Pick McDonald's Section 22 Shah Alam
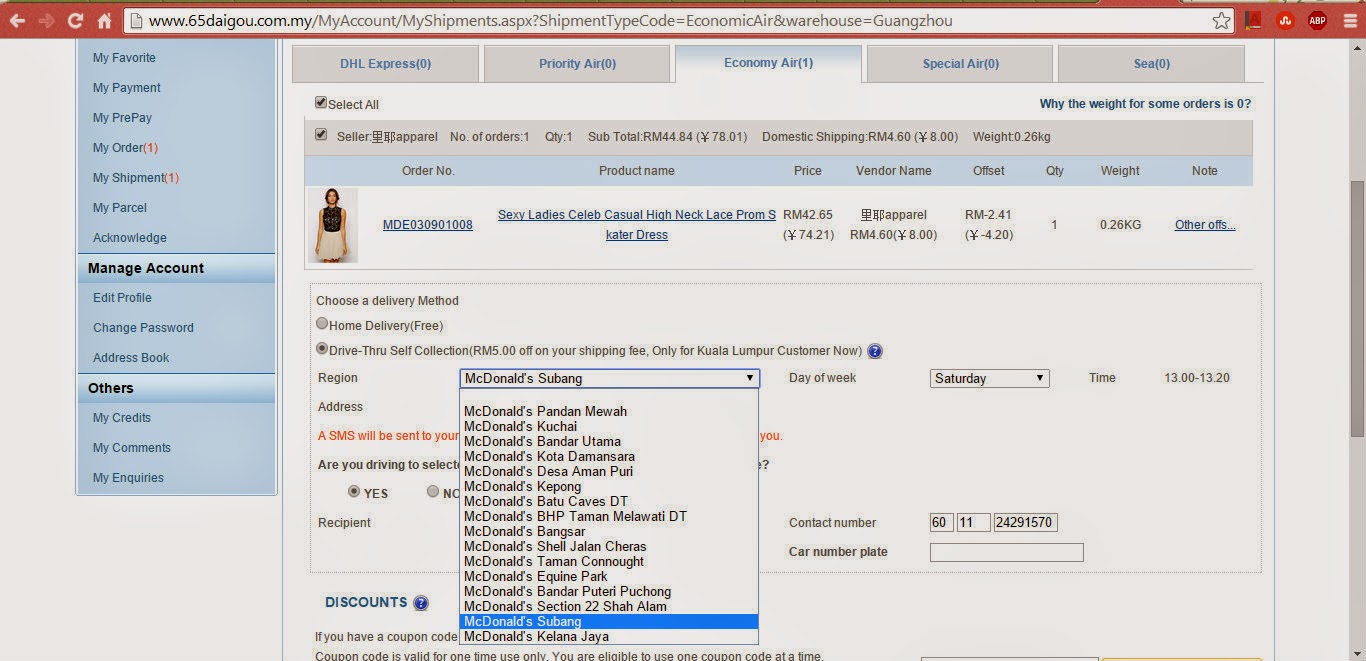 609,606
